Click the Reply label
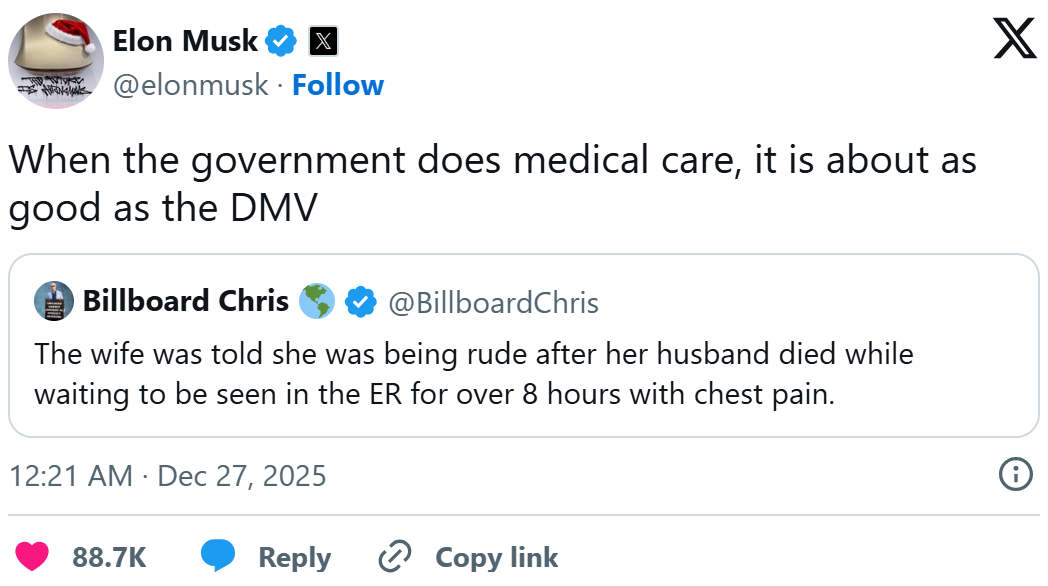 (295, 557)
